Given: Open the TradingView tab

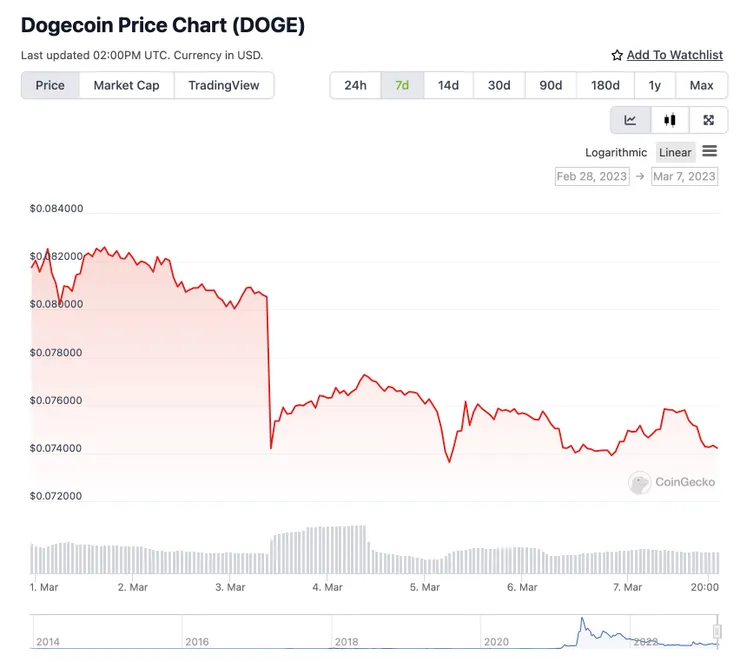Looking at the screenshot, I should click(x=224, y=85).
